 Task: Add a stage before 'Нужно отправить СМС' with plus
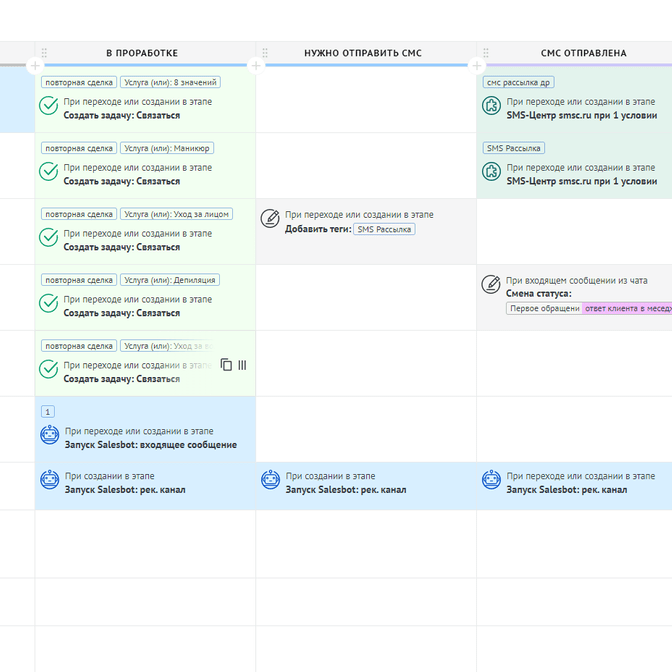[x=256, y=66]
